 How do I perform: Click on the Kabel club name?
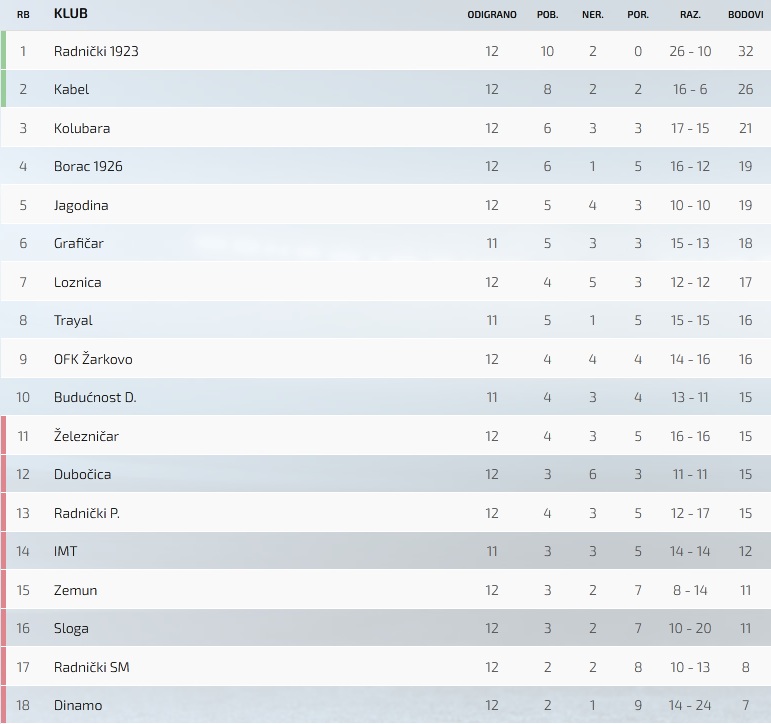point(72,89)
